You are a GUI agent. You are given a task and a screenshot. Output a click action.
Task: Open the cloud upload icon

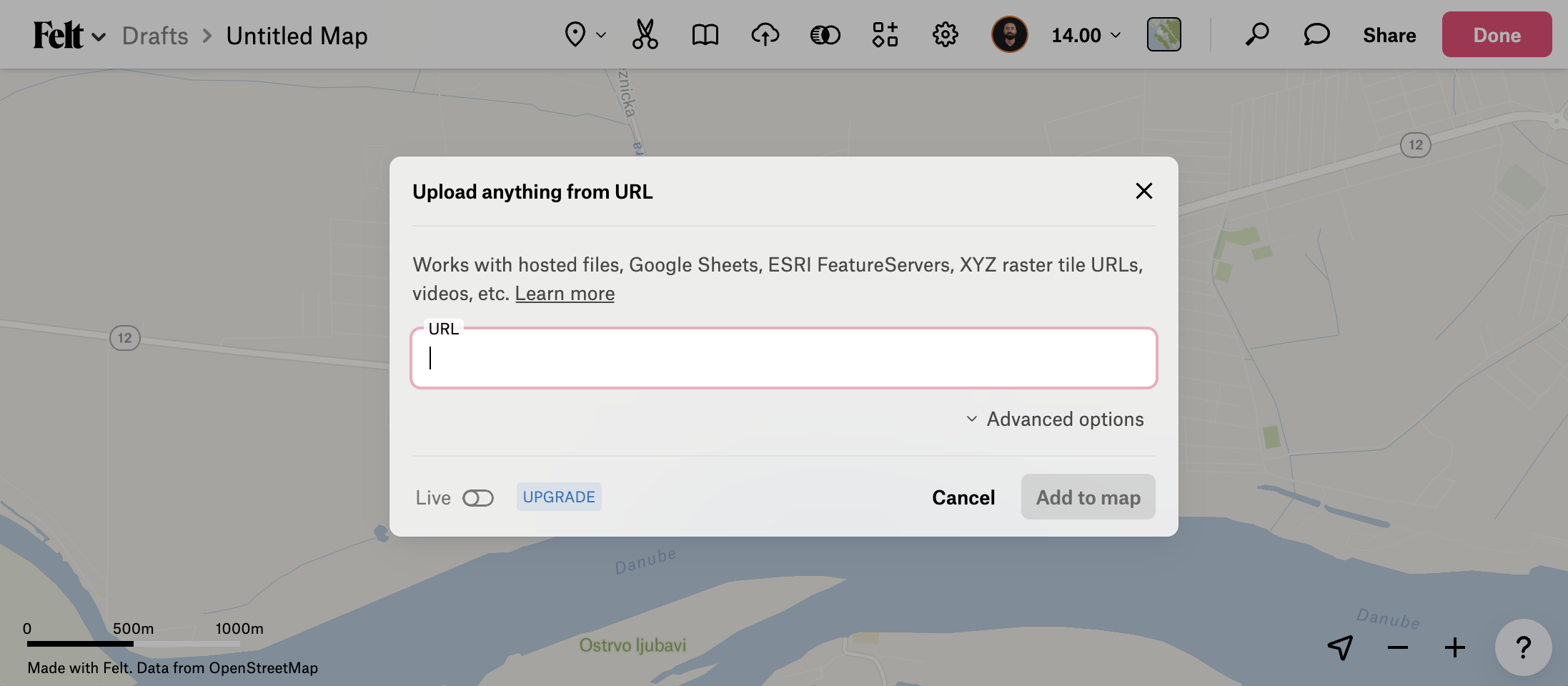coord(765,34)
